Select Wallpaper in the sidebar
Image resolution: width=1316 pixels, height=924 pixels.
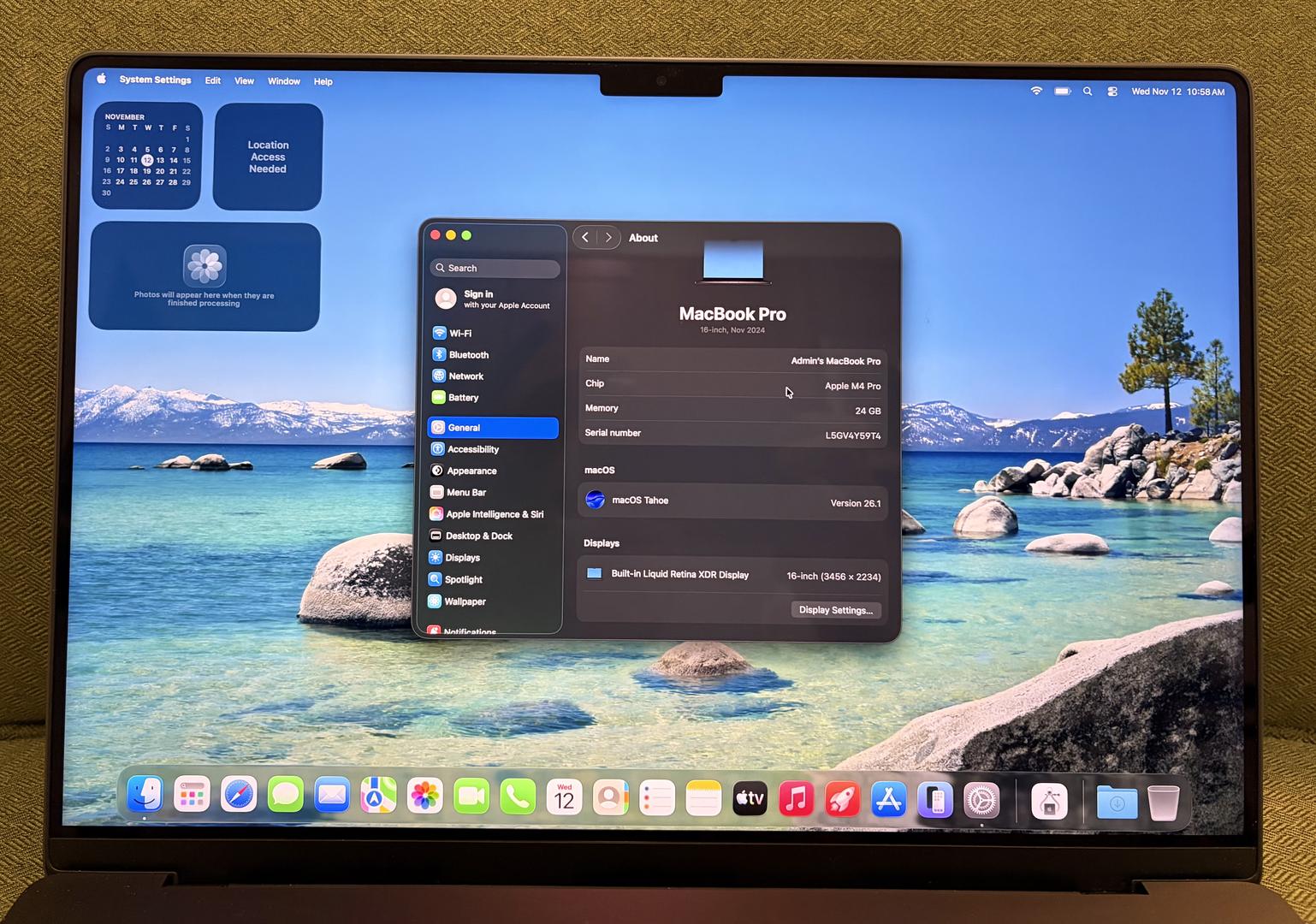point(465,601)
